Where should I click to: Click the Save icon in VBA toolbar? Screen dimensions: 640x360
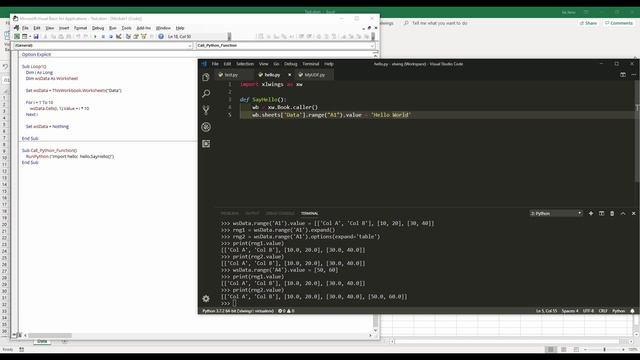point(36,37)
